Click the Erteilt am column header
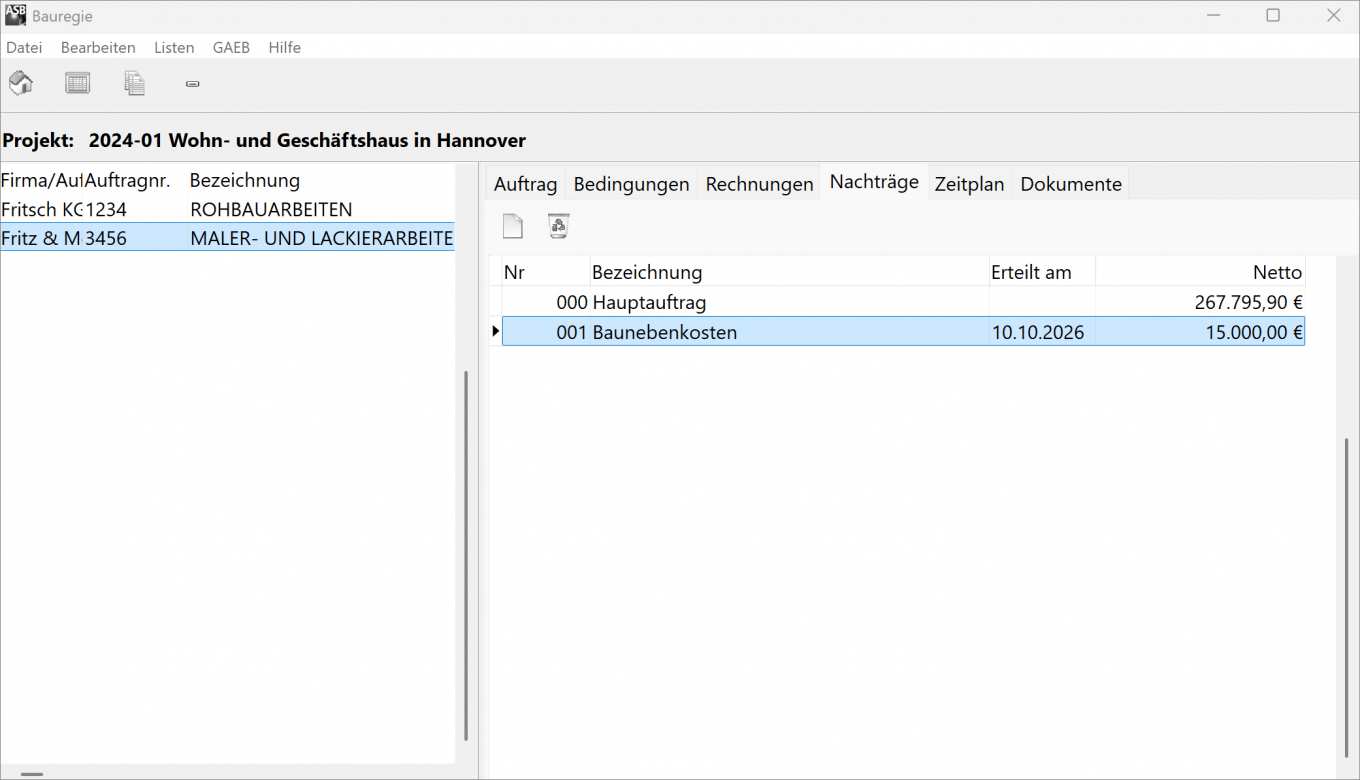Viewport: 1360px width, 780px height. pyautogui.click(x=1040, y=272)
